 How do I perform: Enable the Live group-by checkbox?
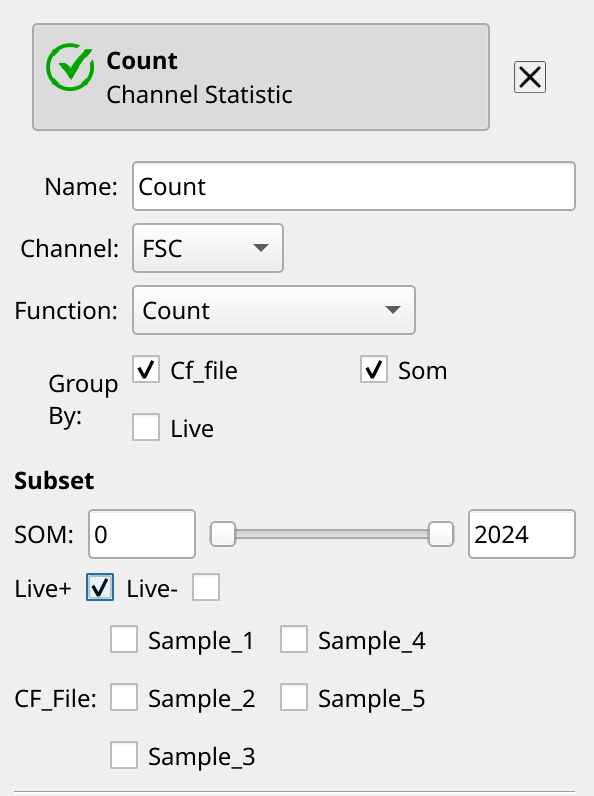click(146, 427)
